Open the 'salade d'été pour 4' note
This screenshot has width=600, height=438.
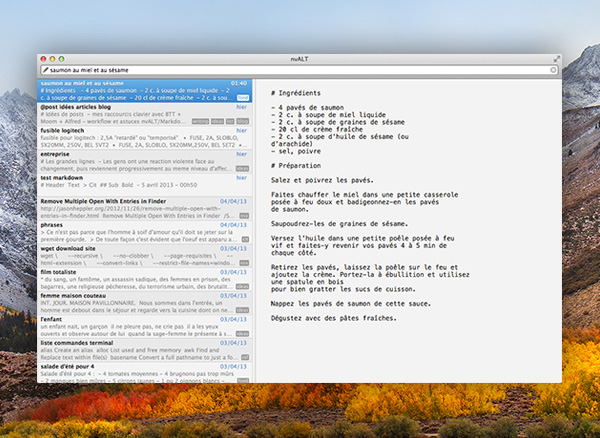145,373
